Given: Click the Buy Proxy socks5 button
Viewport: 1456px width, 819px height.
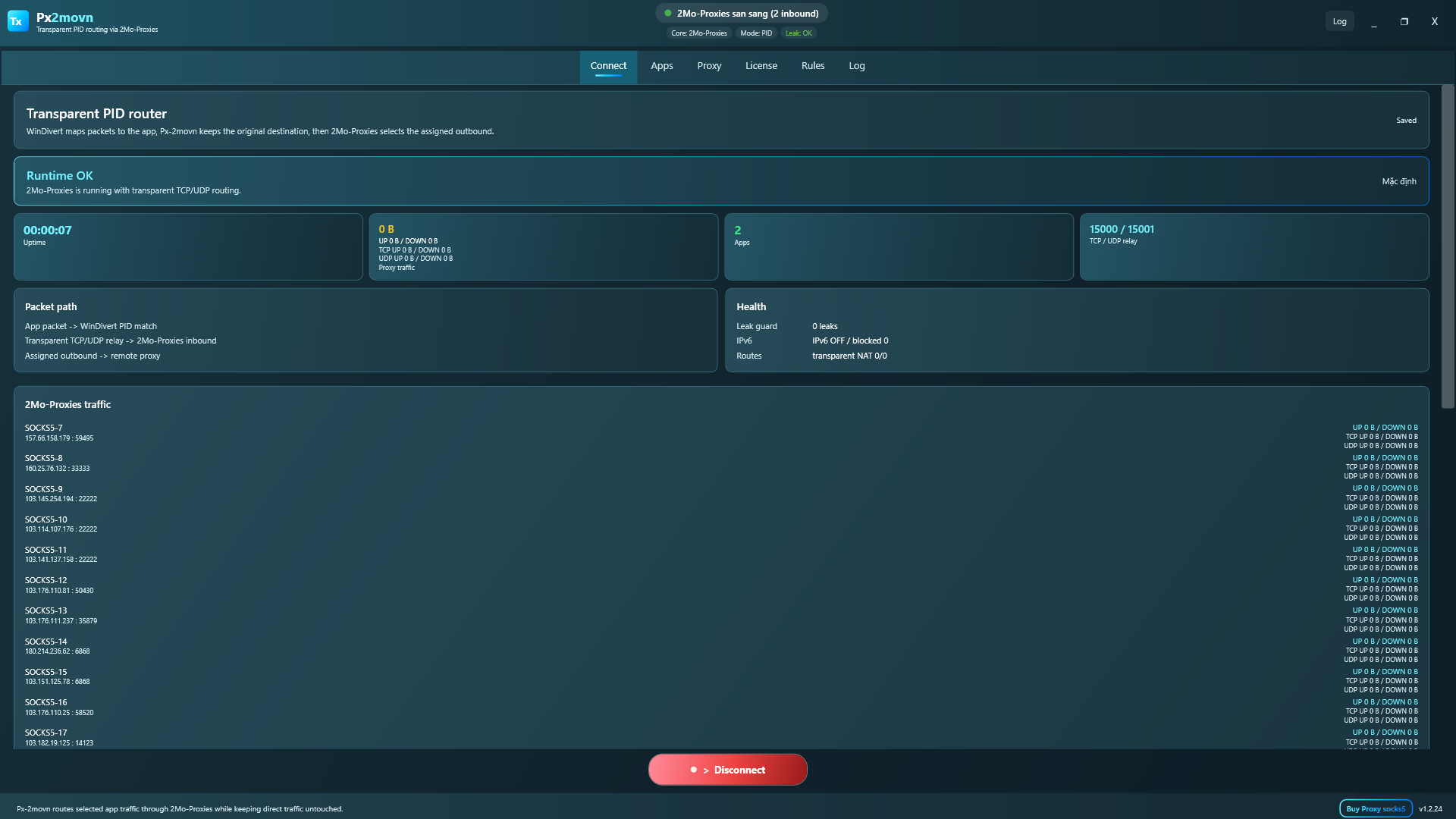Looking at the screenshot, I should click(x=1376, y=808).
